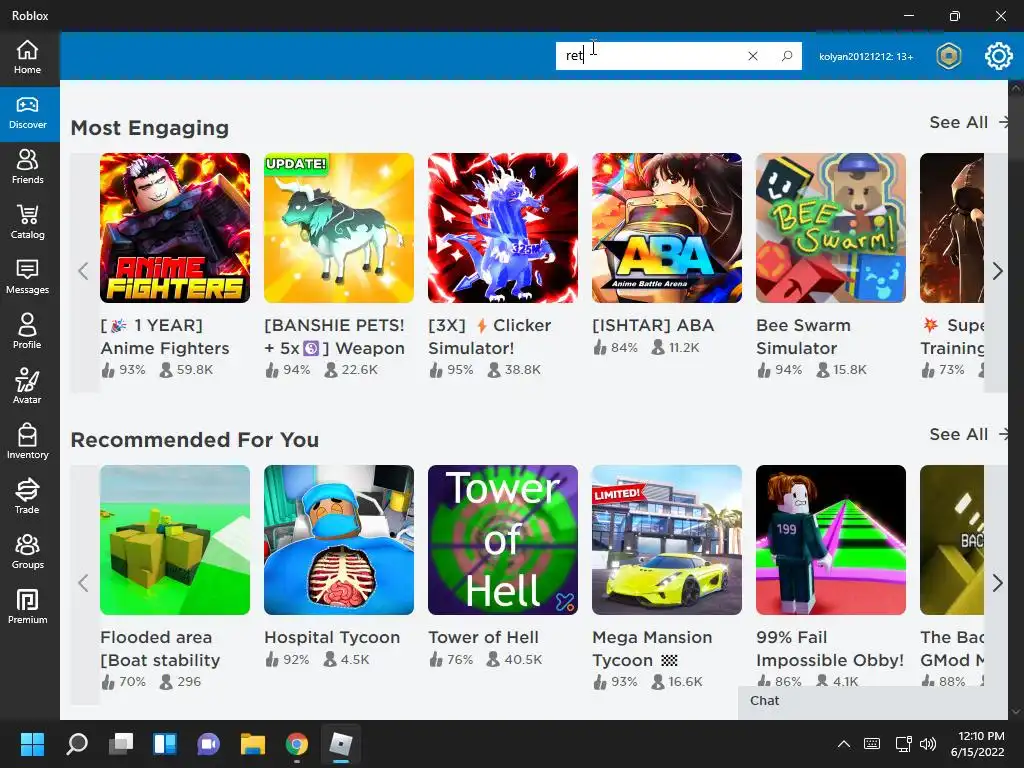Open the settings gear icon

[x=998, y=56]
